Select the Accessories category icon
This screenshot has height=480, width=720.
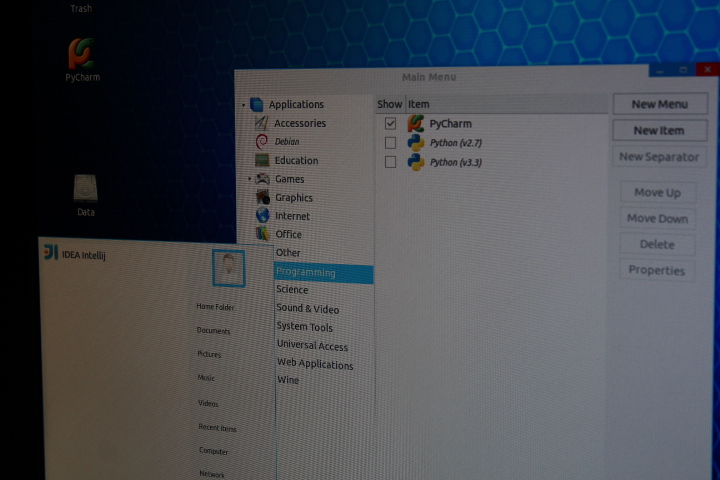261,123
